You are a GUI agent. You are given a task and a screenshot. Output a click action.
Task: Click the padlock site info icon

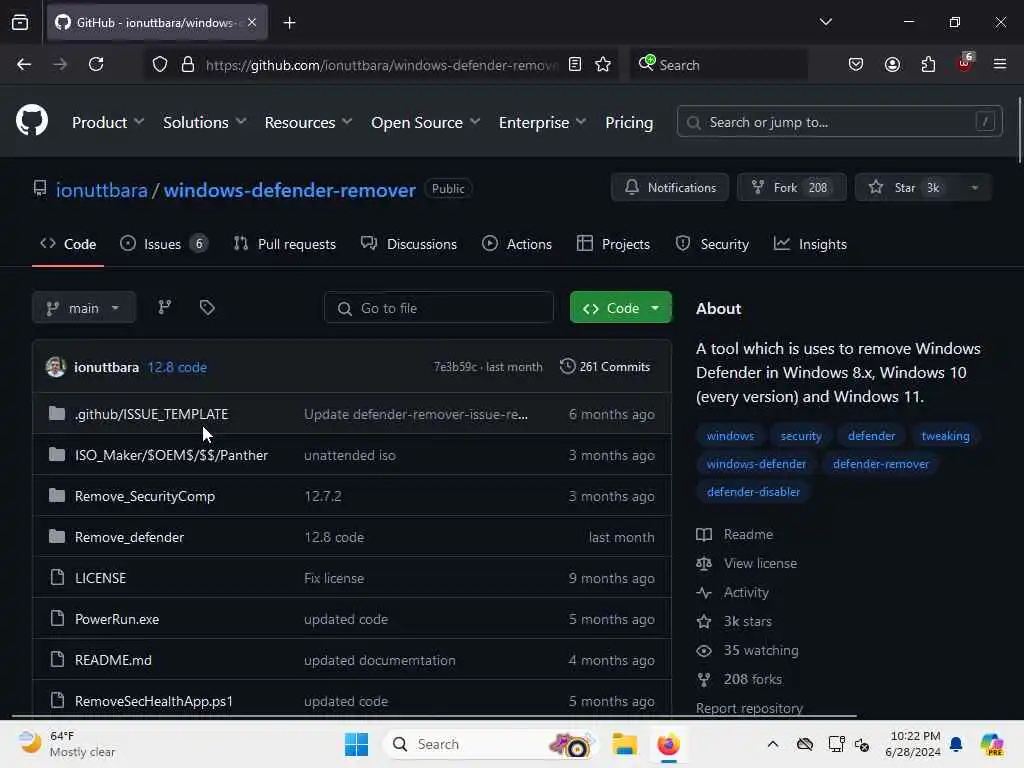(187, 64)
